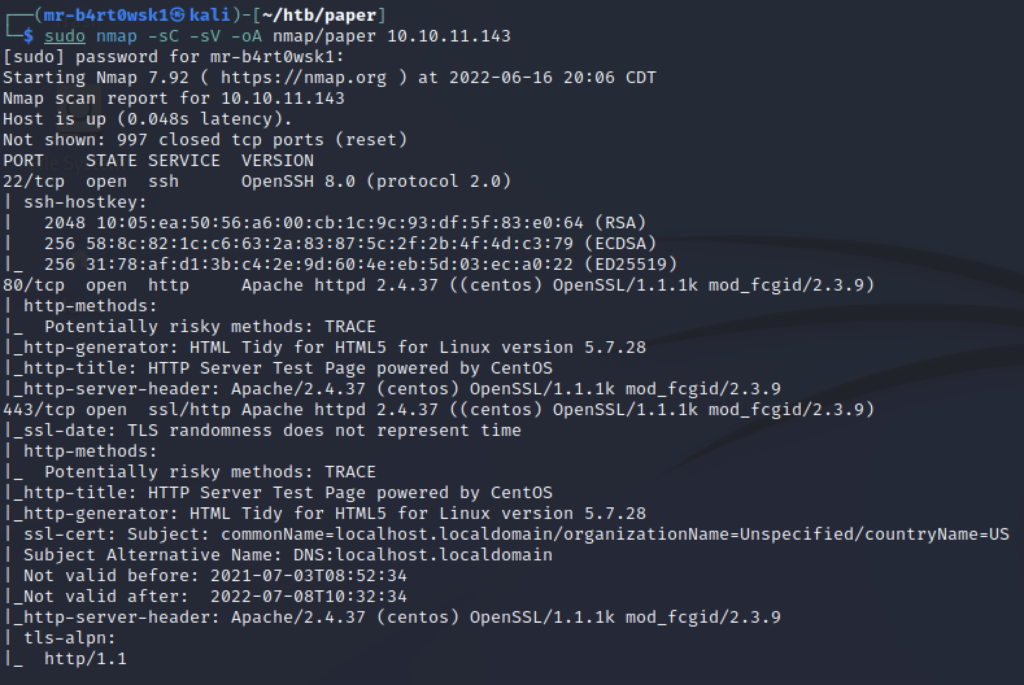1024x685 pixels.
Task: Click the 22/tcp port entry
Action: [x=34, y=182]
